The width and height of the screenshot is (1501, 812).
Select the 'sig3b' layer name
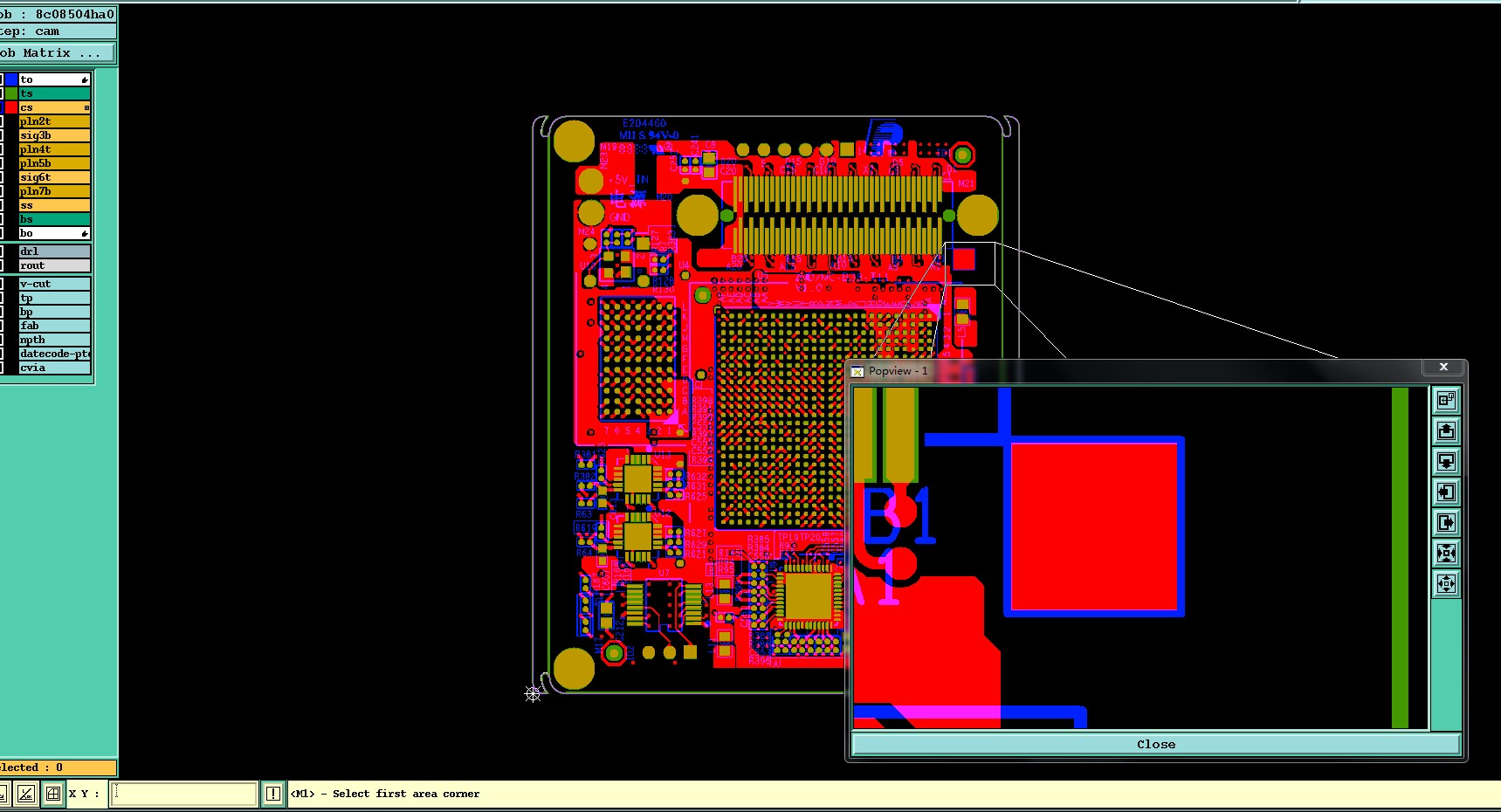pos(54,135)
